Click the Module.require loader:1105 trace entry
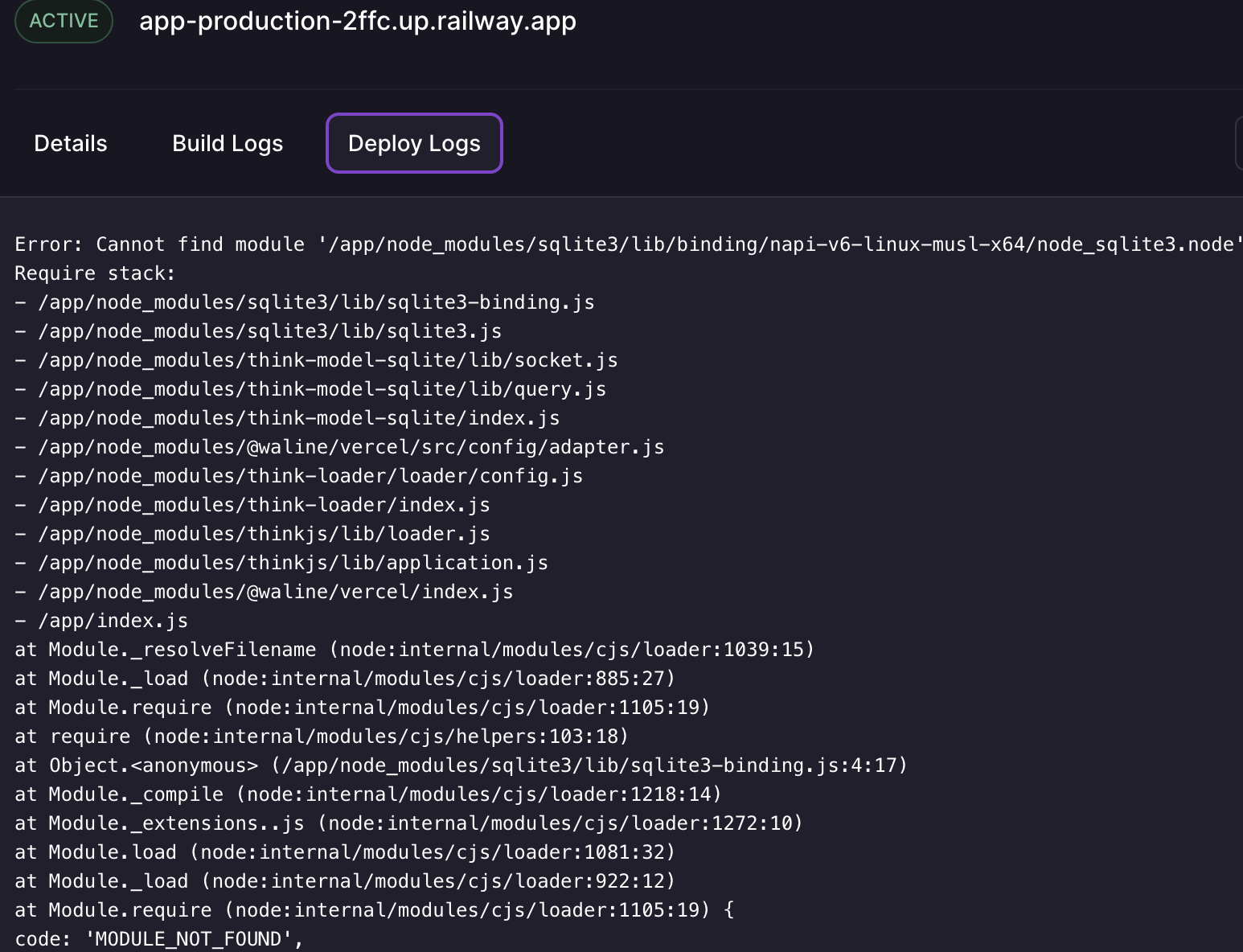The height and width of the screenshot is (952, 1243). pyautogui.click(x=362, y=707)
